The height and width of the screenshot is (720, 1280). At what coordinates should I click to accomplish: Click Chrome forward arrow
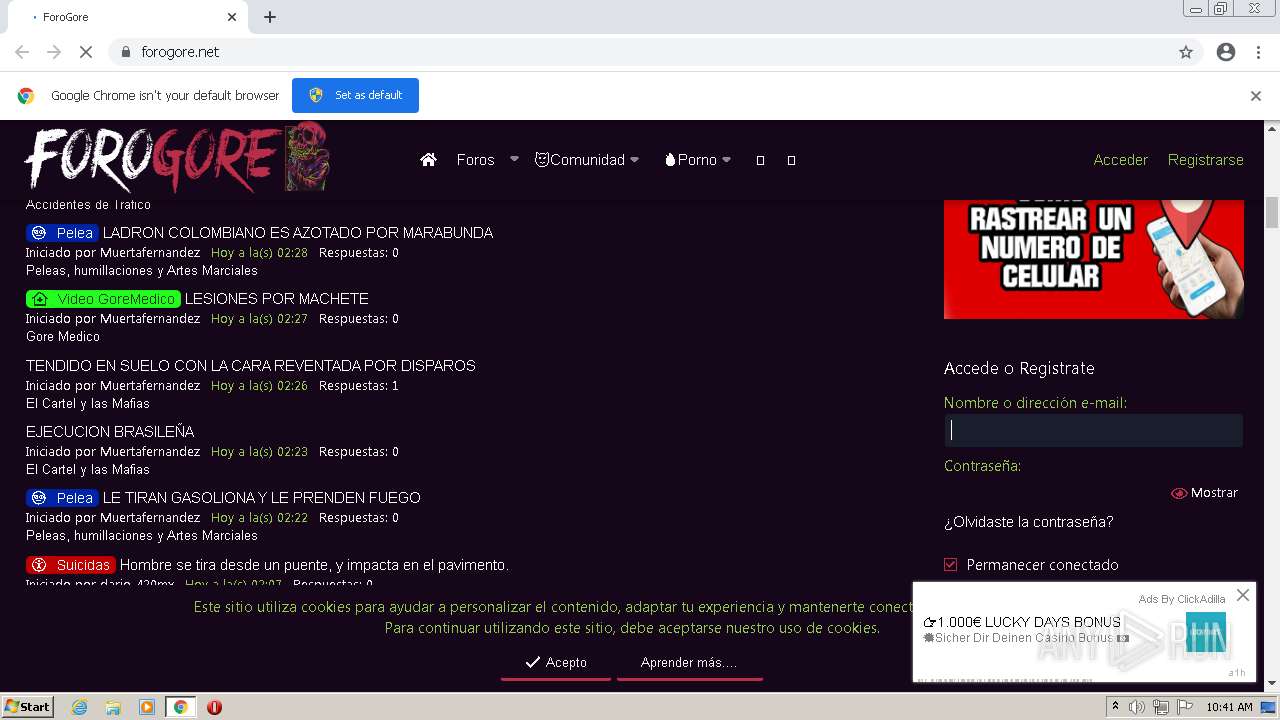pos(54,52)
